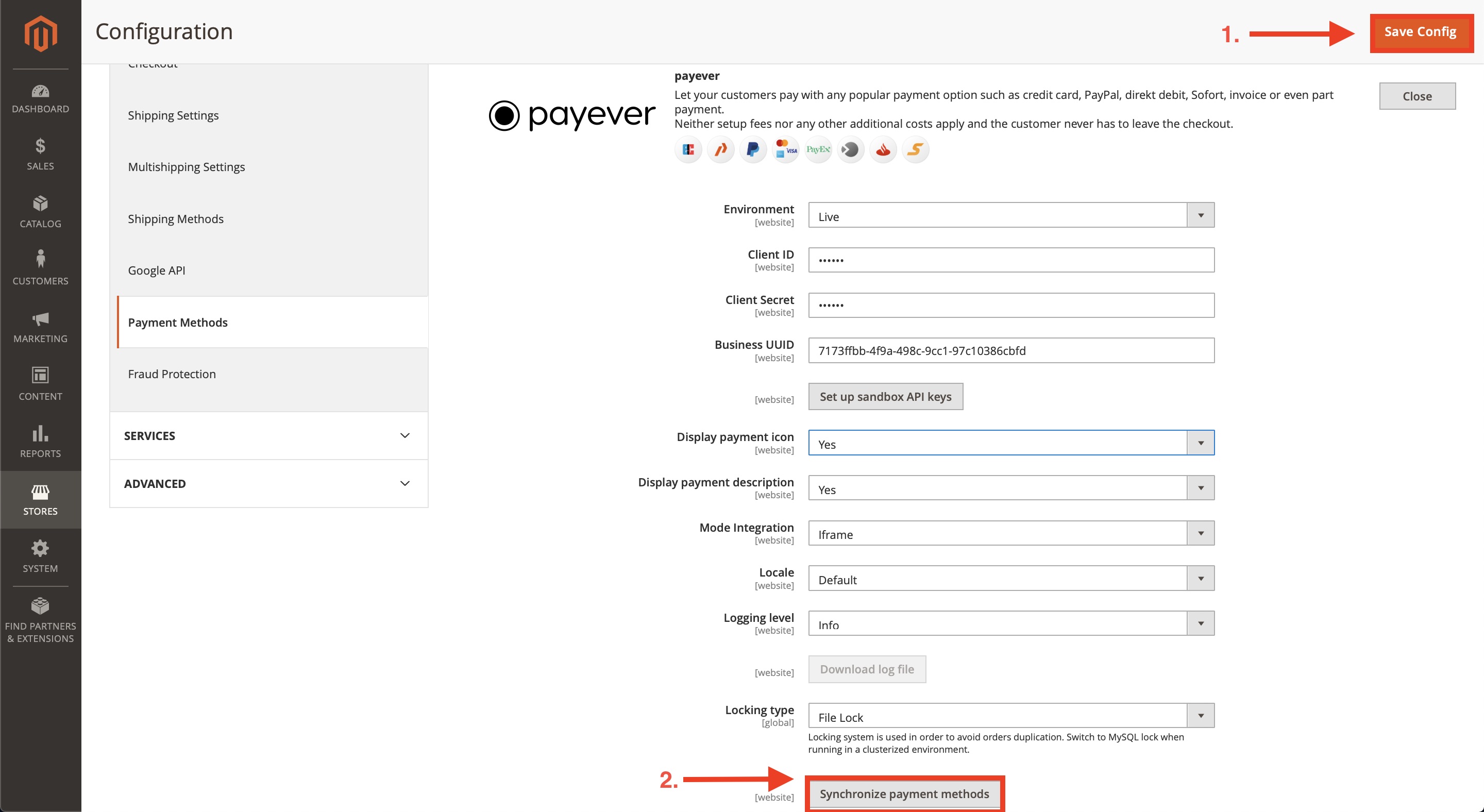This screenshot has width=1484, height=812.
Task: Click the grey circular arrow payment icon
Action: 850,150
